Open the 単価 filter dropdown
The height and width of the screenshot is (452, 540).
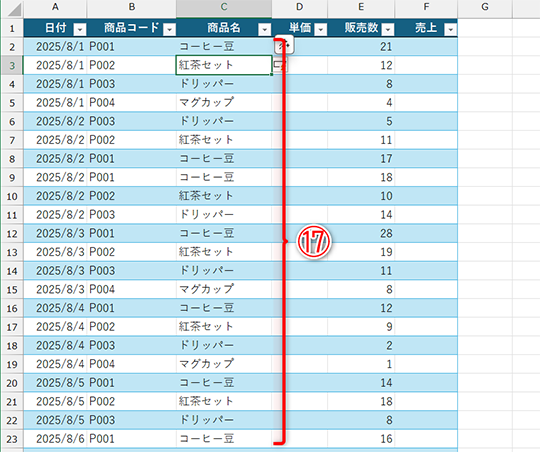pyautogui.click(x=321, y=30)
